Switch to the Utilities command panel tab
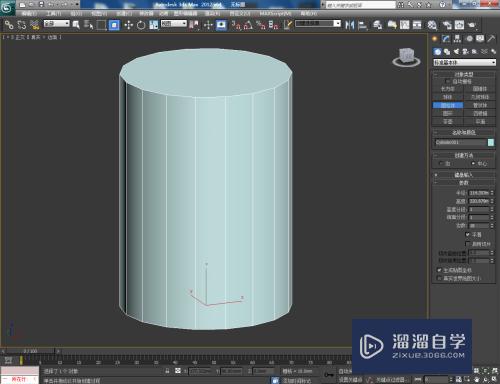Viewport: 500px width, 384px height. (x=491, y=39)
